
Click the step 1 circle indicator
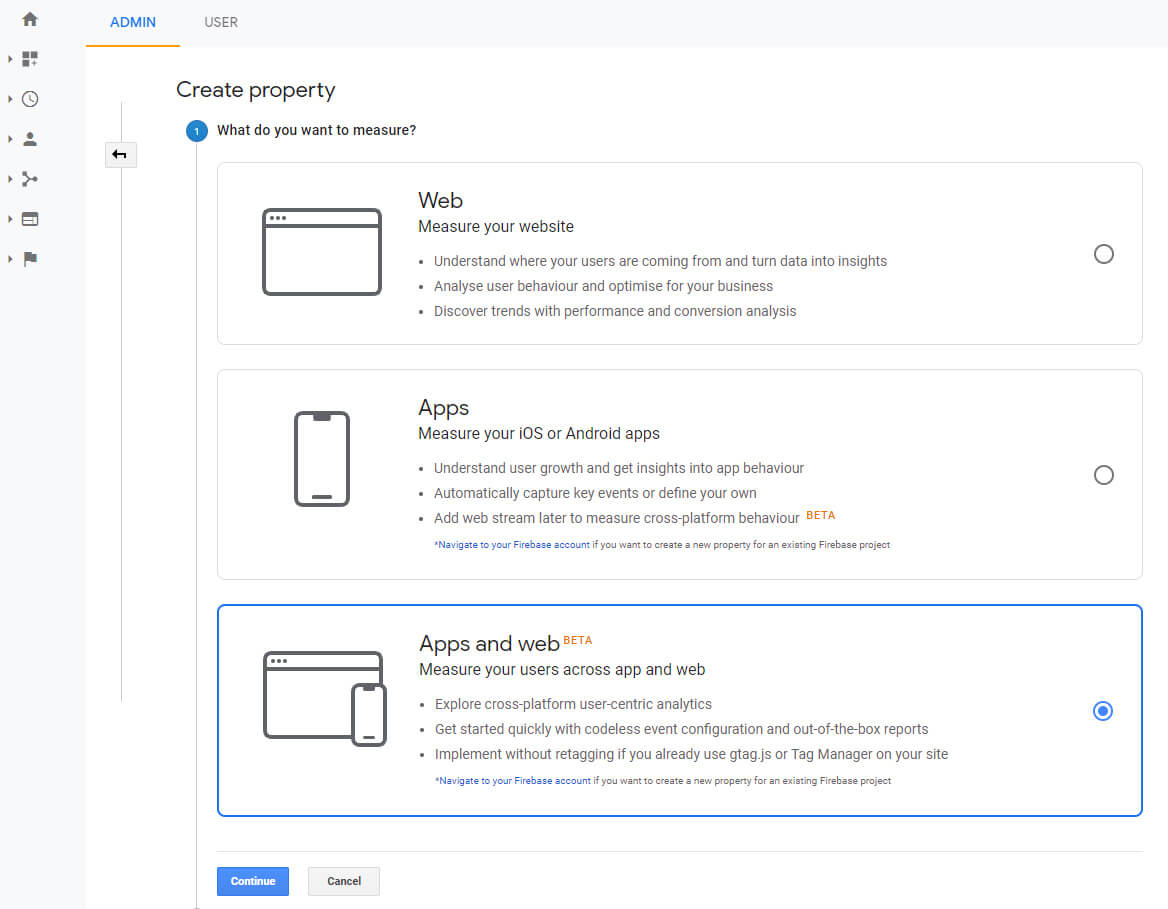point(196,130)
